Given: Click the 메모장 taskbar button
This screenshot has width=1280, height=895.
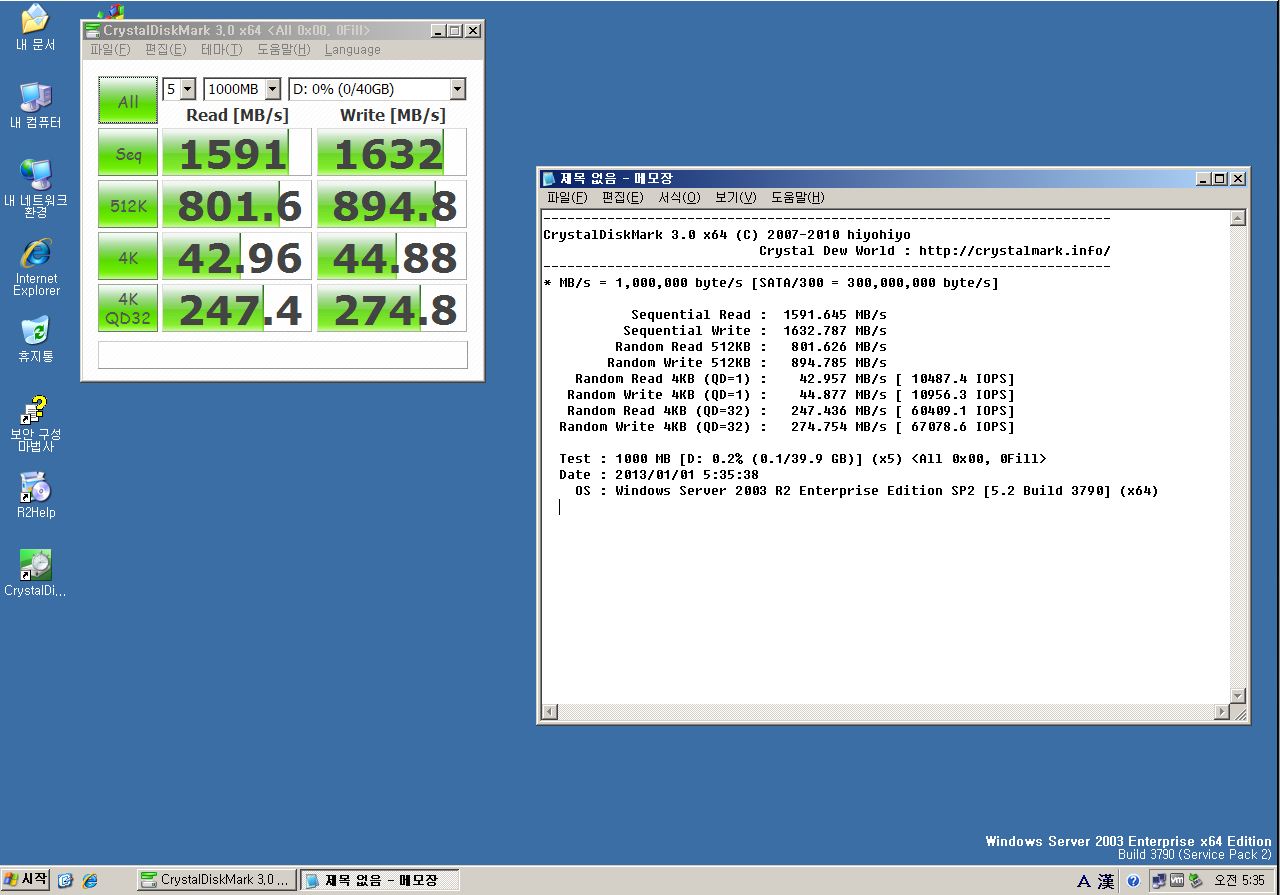Looking at the screenshot, I should [x=380, y=880].
